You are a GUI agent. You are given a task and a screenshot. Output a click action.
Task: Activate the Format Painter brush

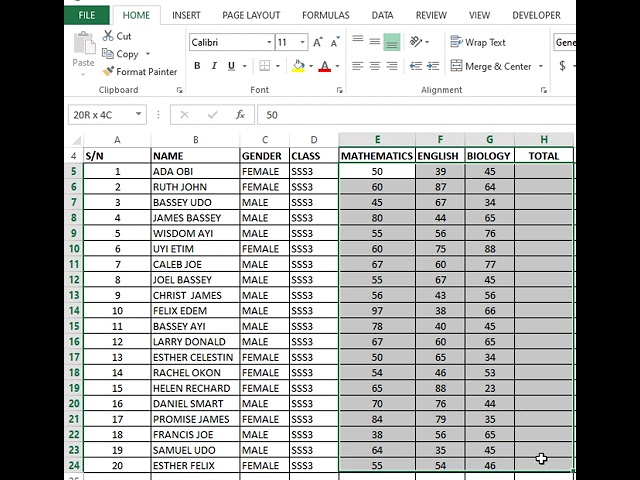tap(139, 72)
